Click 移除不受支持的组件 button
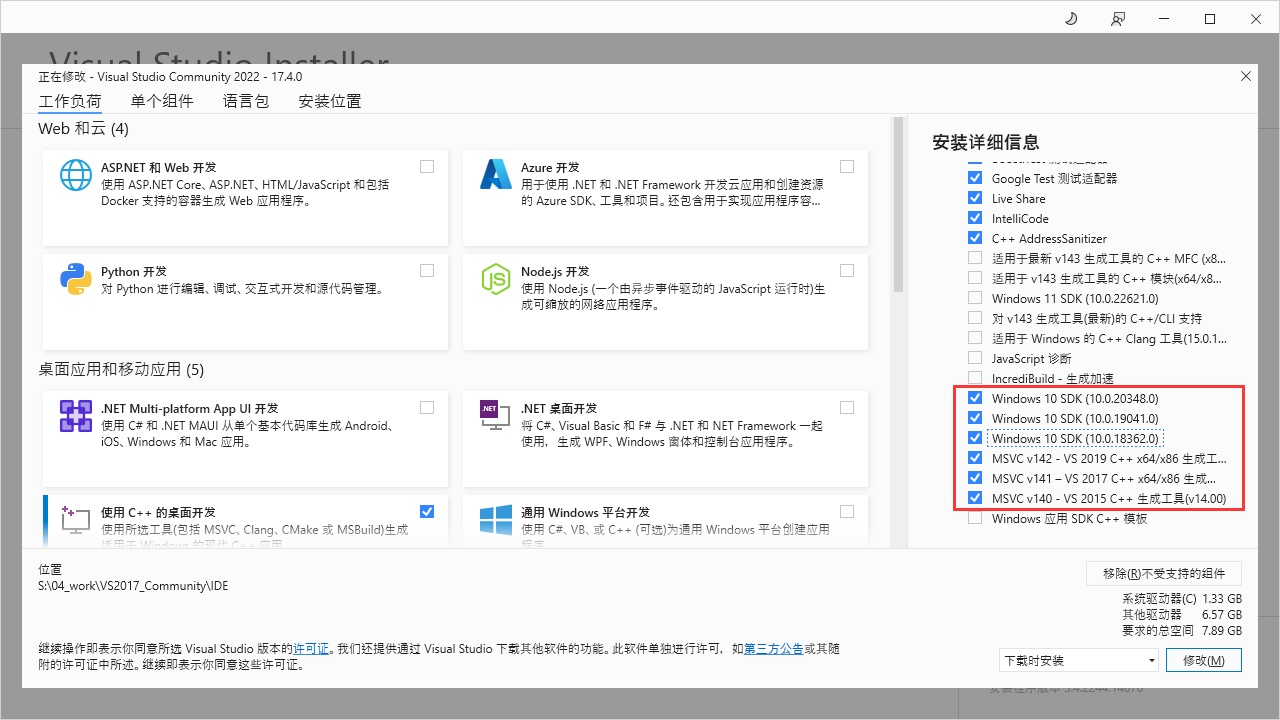Viewport: 1280px width, 720px height. (1164, 573)
